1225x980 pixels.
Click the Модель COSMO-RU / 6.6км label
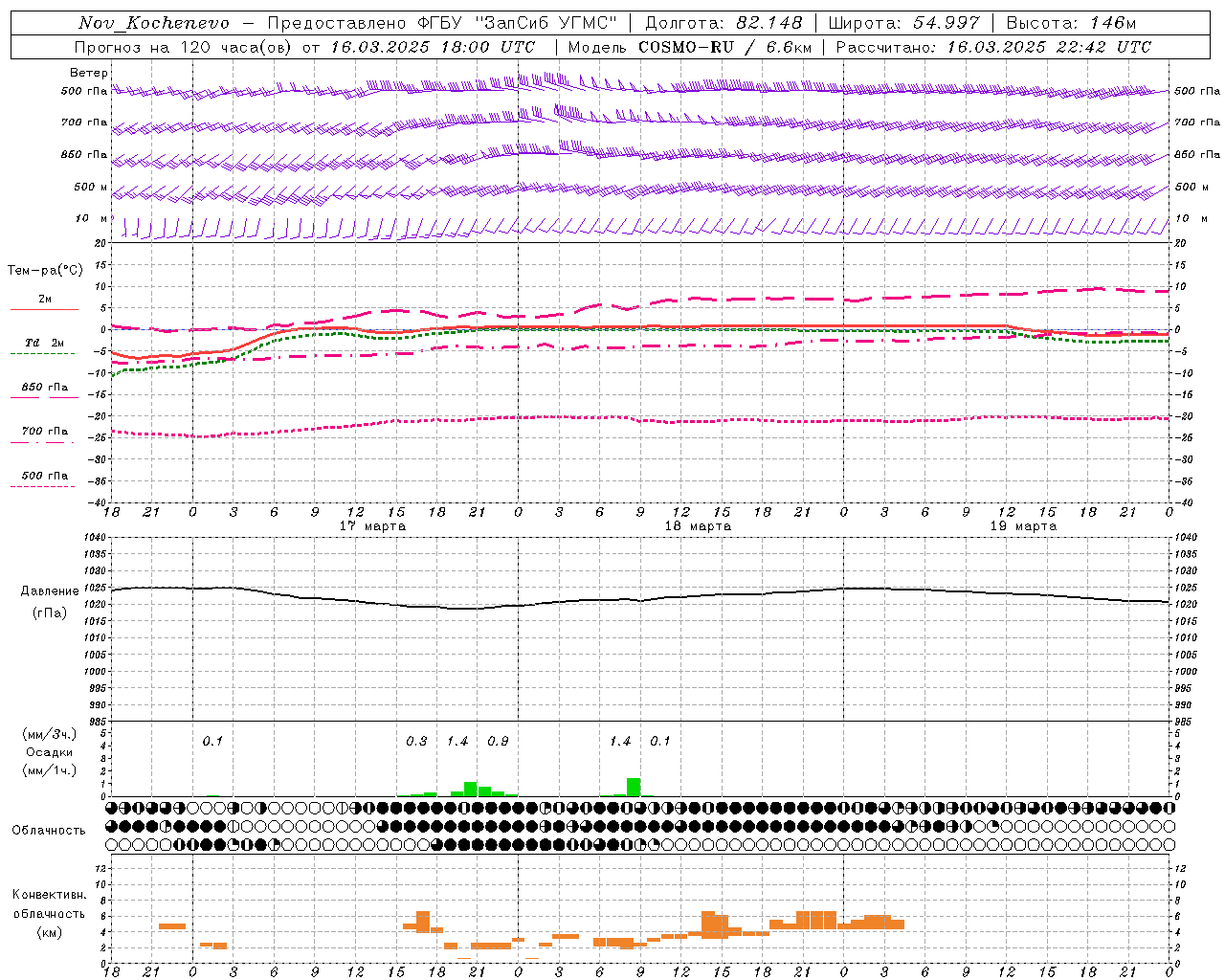[x=690, y=47]
